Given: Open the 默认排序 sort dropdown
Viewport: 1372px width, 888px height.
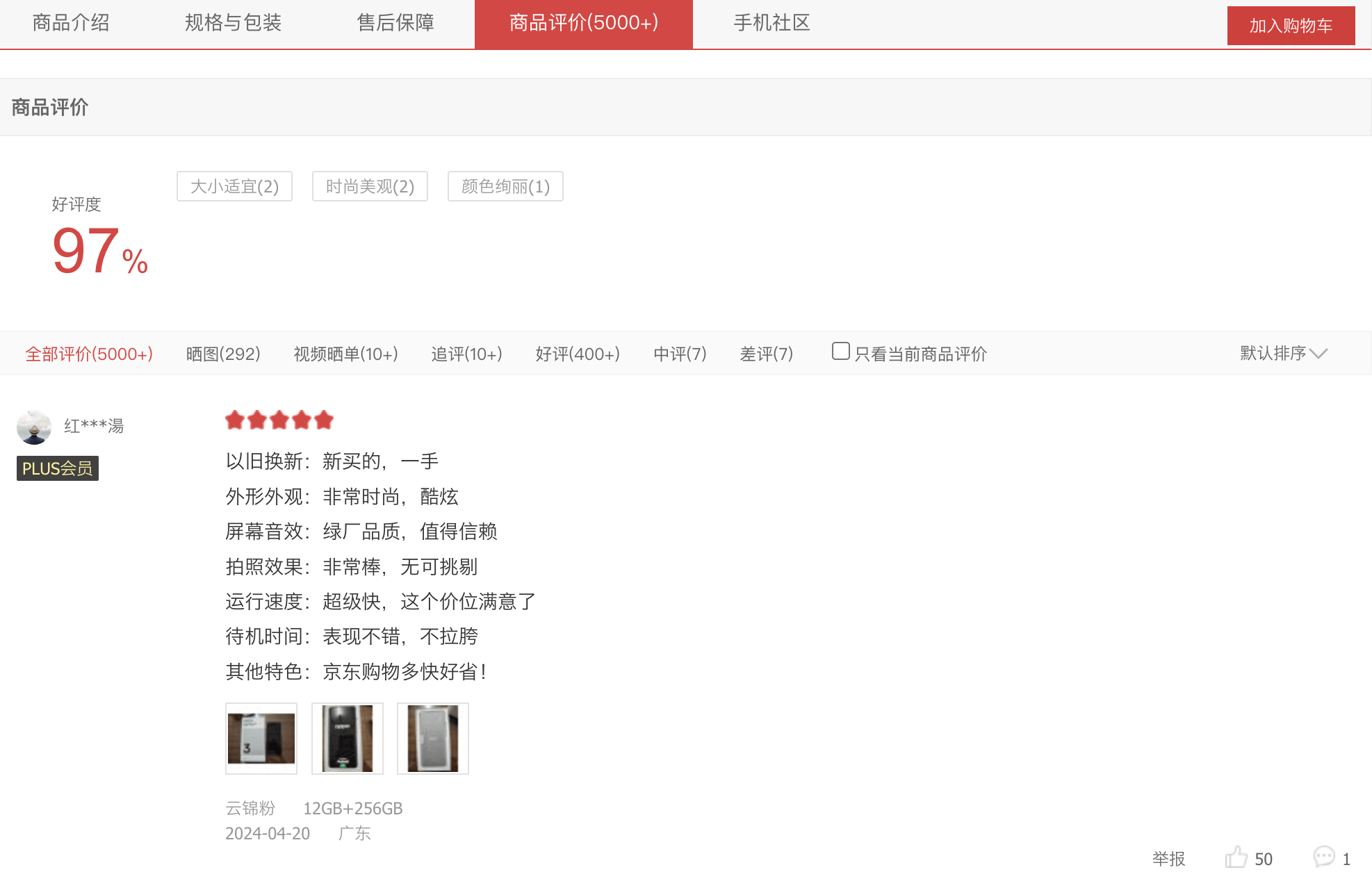Looking at the screenshot, I should point(1272,353).
